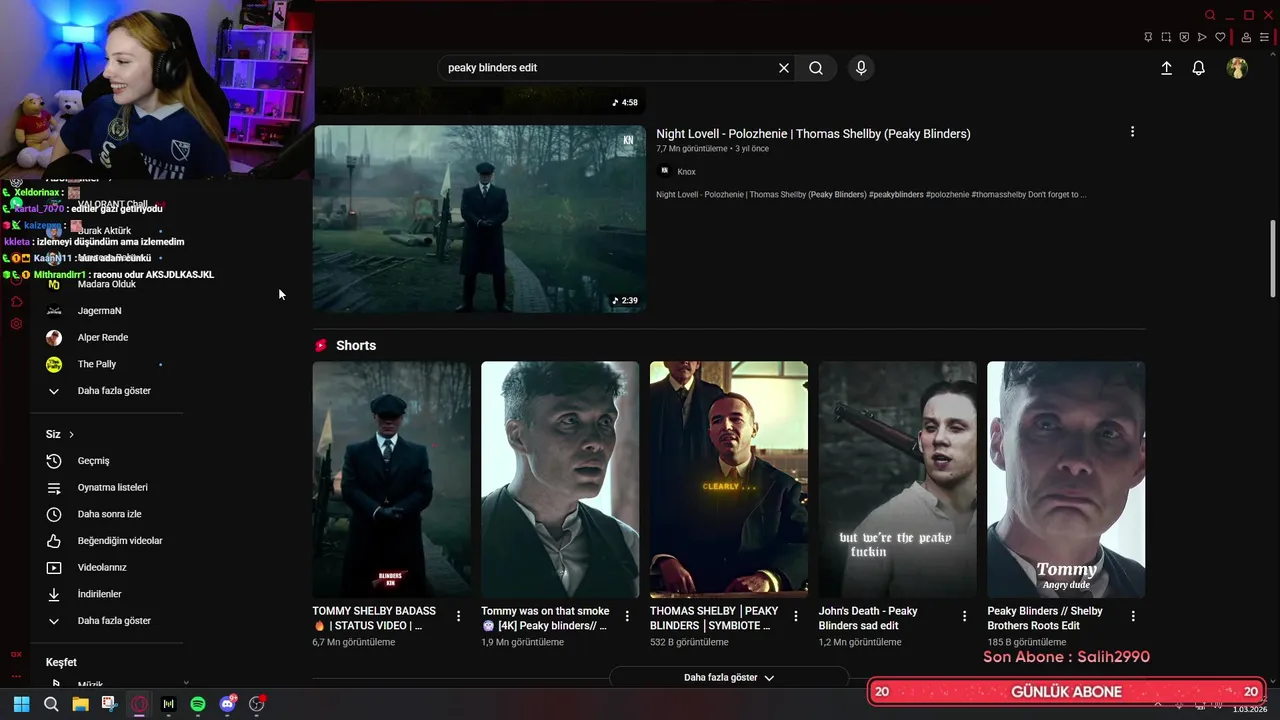Viewport: 1280px width, 720px height.
Task: Expand more Shorts with 'Daha fazla göster' button
Action: tap(729, 677)
